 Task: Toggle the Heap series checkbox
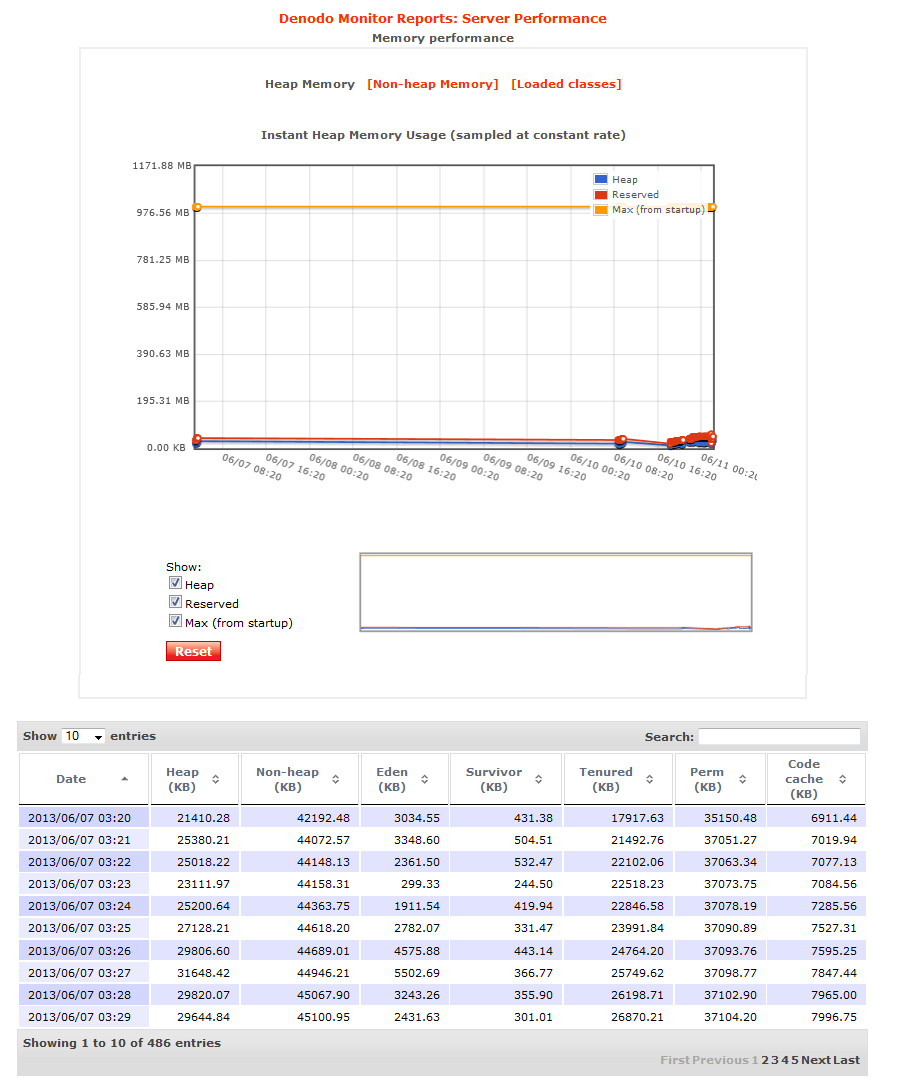pyautogui.click(x=175, y=583)
